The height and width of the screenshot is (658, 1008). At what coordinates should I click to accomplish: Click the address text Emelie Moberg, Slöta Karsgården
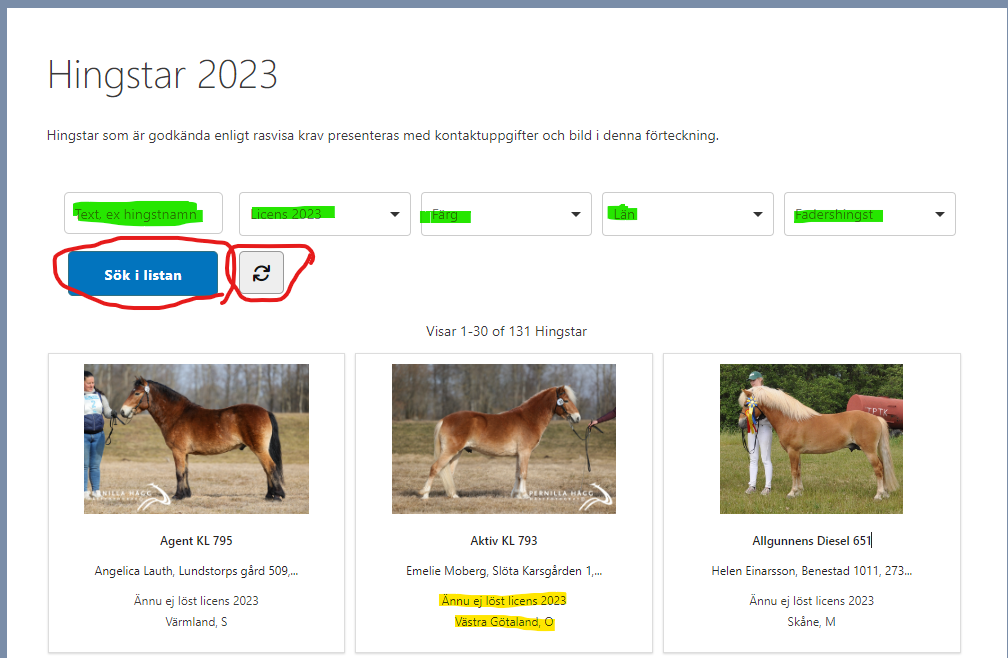pyautogui.click(x=504, y=571)
